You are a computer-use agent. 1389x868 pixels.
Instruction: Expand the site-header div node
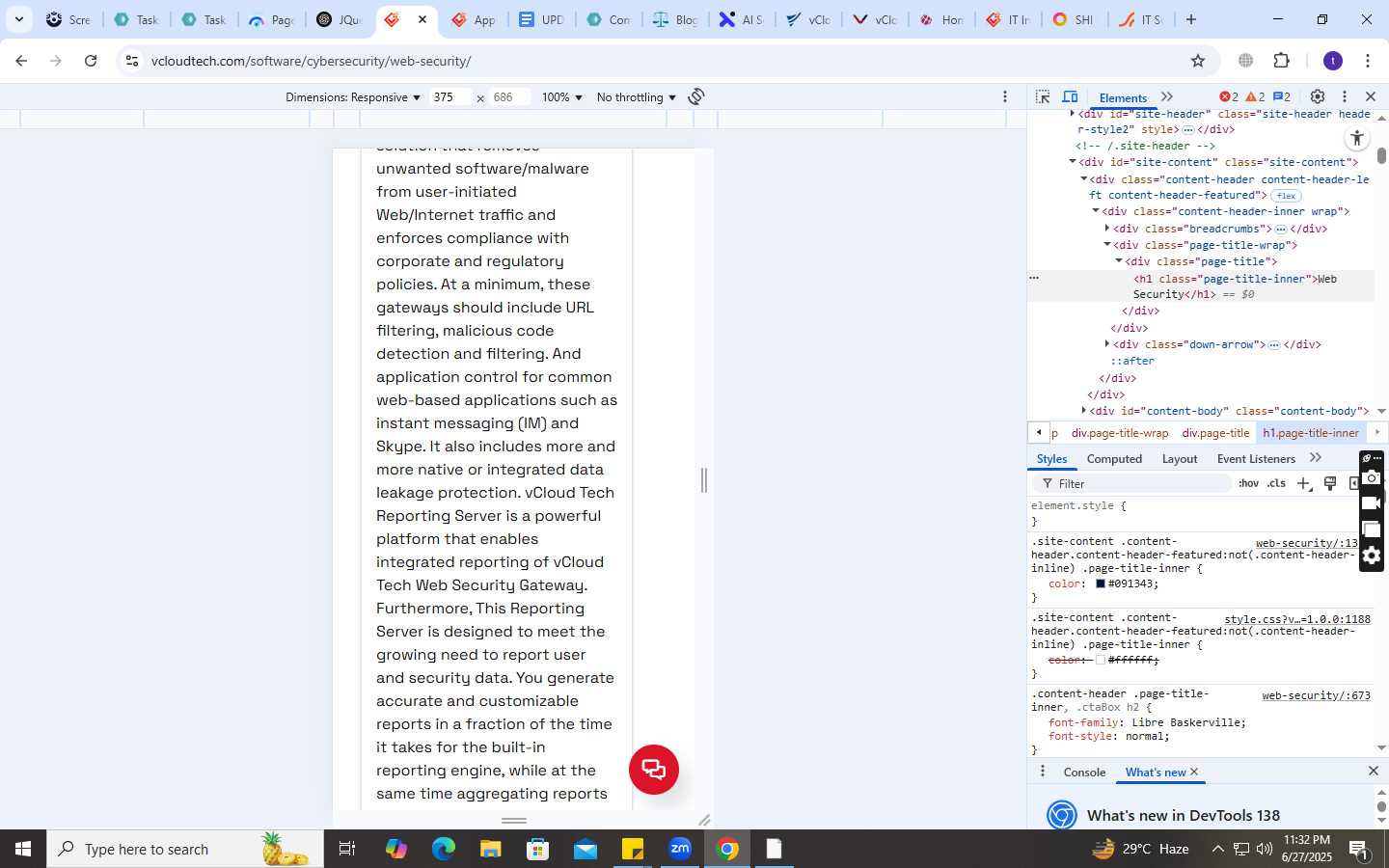coord(1073,114)
